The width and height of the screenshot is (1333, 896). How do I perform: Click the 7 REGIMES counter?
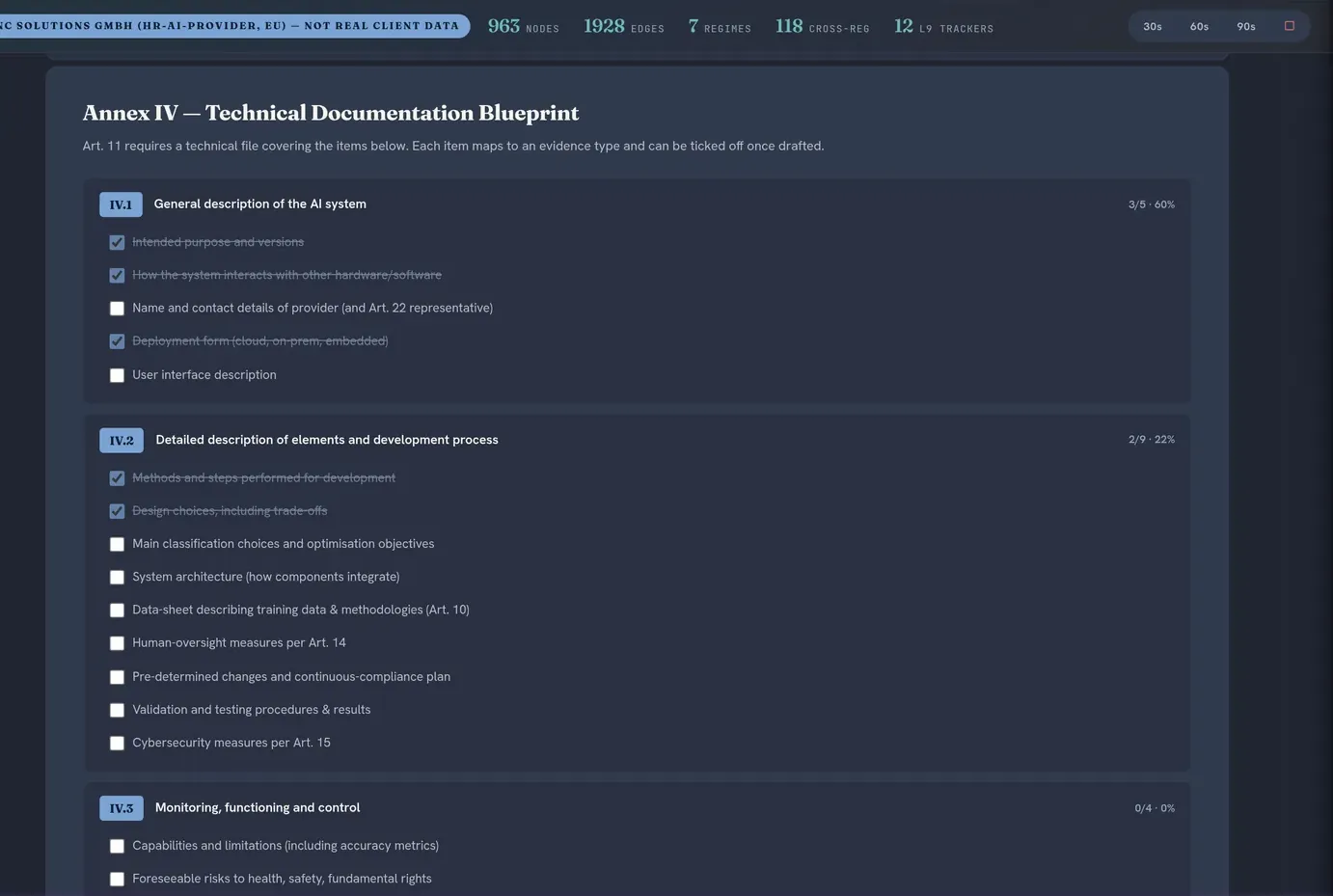720,26
